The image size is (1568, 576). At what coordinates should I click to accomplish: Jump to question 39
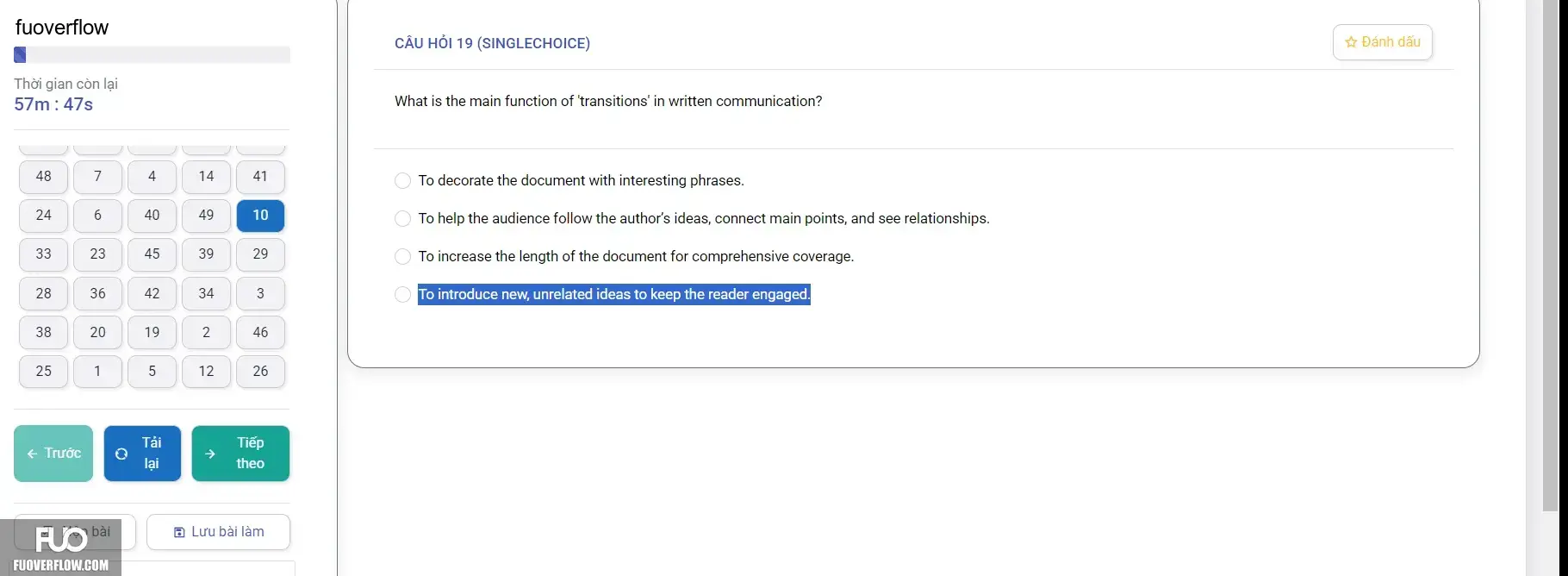click(x=206, y=254)
